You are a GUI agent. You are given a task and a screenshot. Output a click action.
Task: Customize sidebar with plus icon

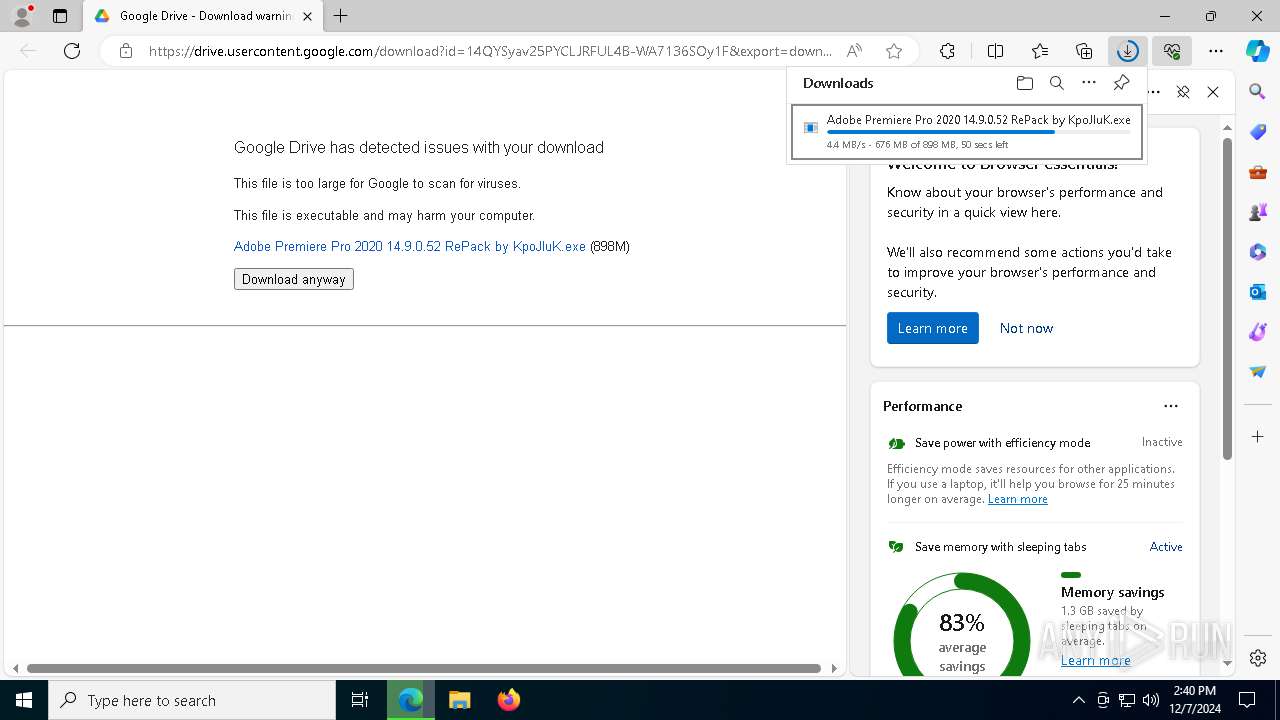tap(1258, 437)
